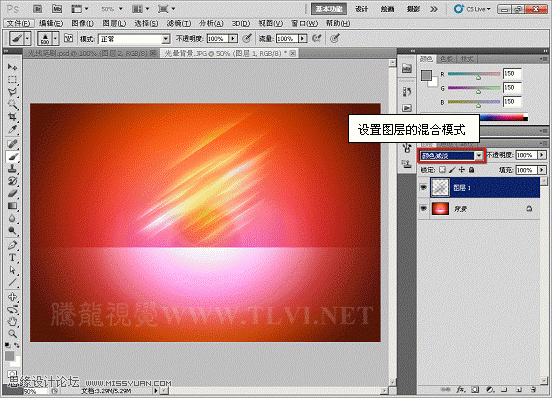Select the Zoom tool
552x398 pixels.
[12, 333]
